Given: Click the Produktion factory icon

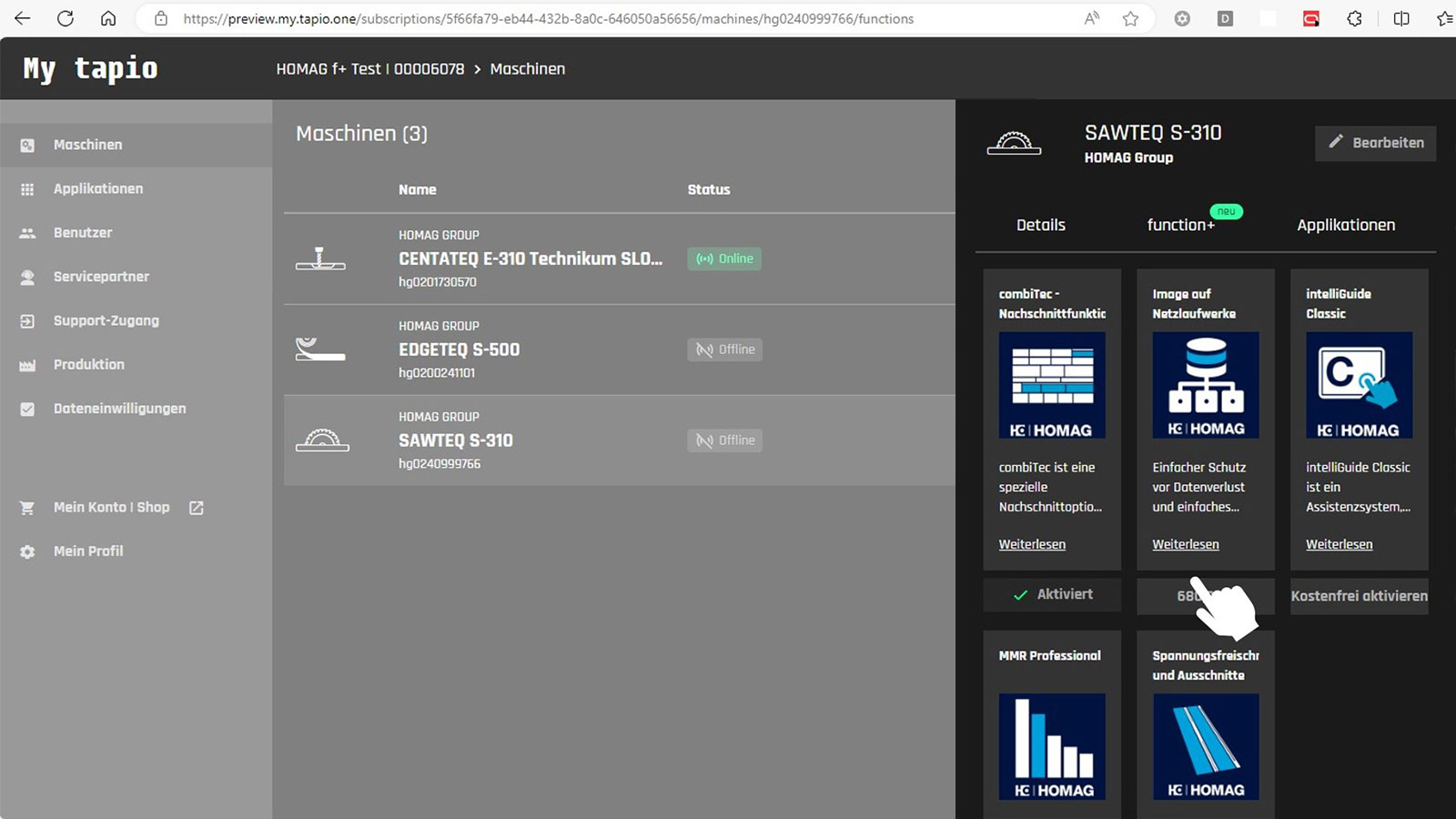Looking at the screenshot, I should (x=27, y=365).
